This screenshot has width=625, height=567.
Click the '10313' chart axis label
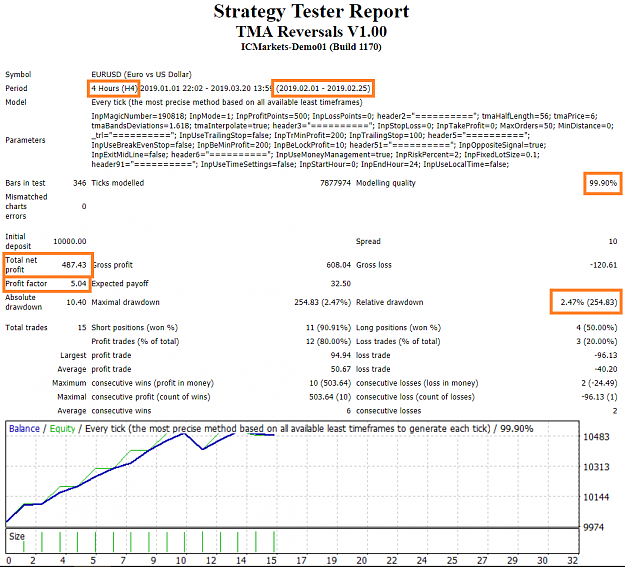coord(596,467)
